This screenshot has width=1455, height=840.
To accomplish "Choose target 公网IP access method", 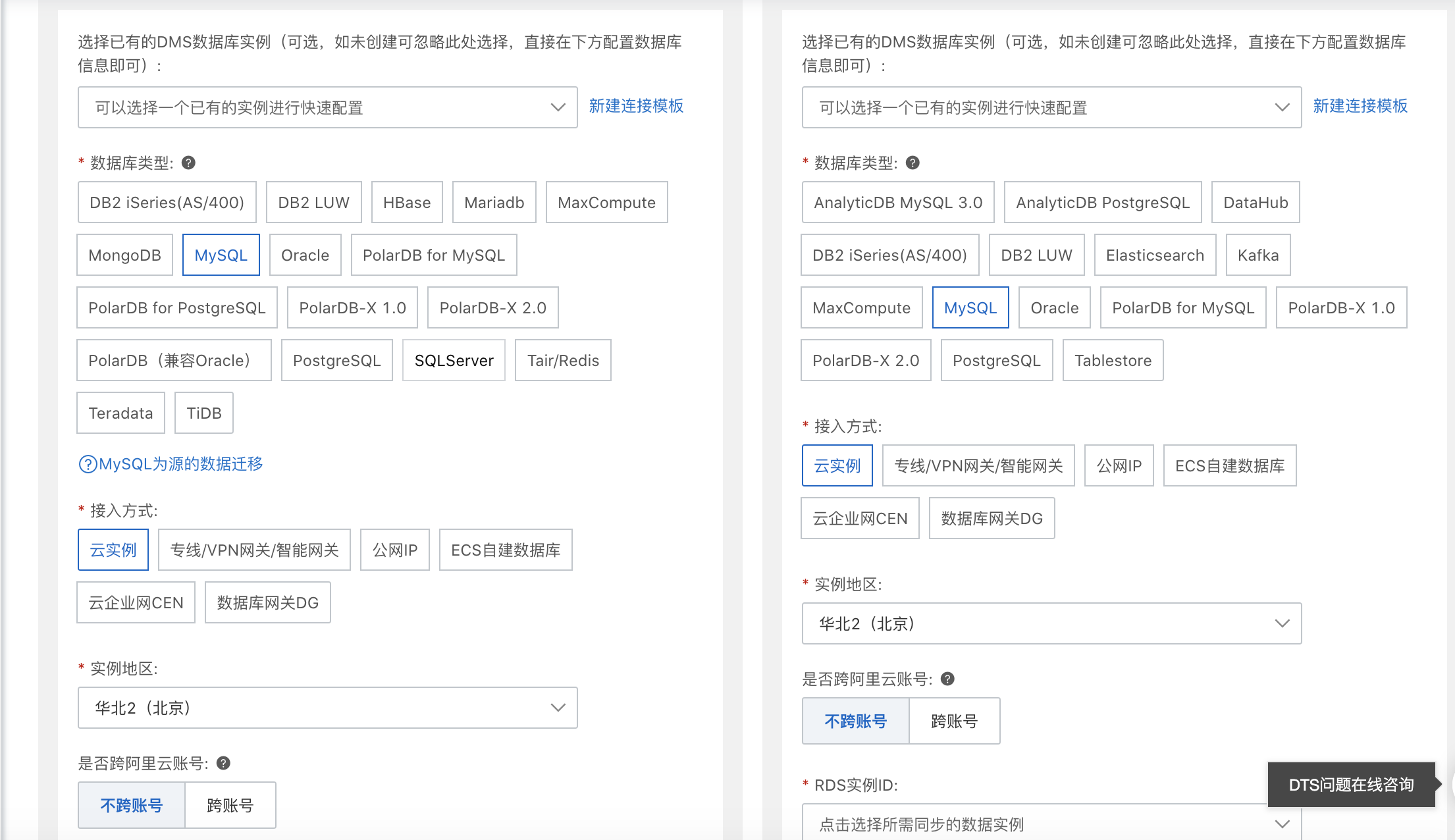I will (x=1119, y=465).
